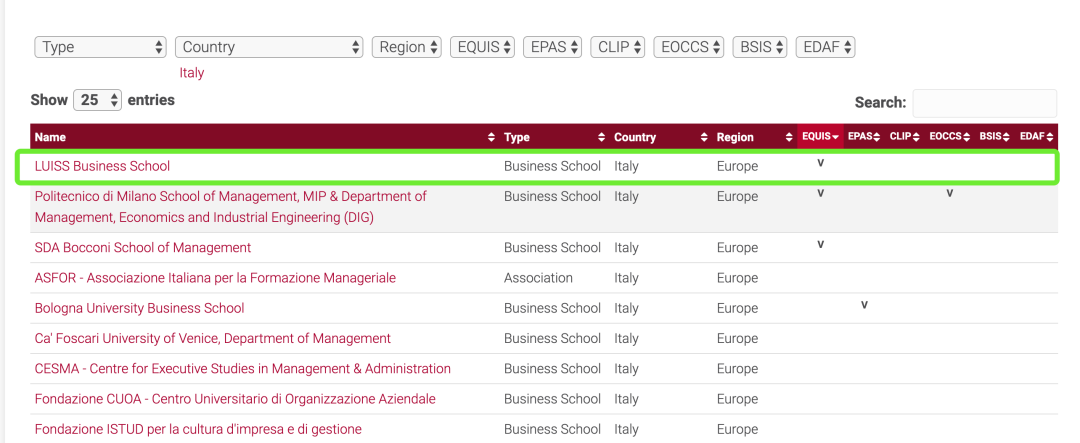Image resolution: width=1080 pixels, height=443 pixels.
Task: Click EQUIS checkmark in Politecnico di Milano row
Action: coord(820,194)
